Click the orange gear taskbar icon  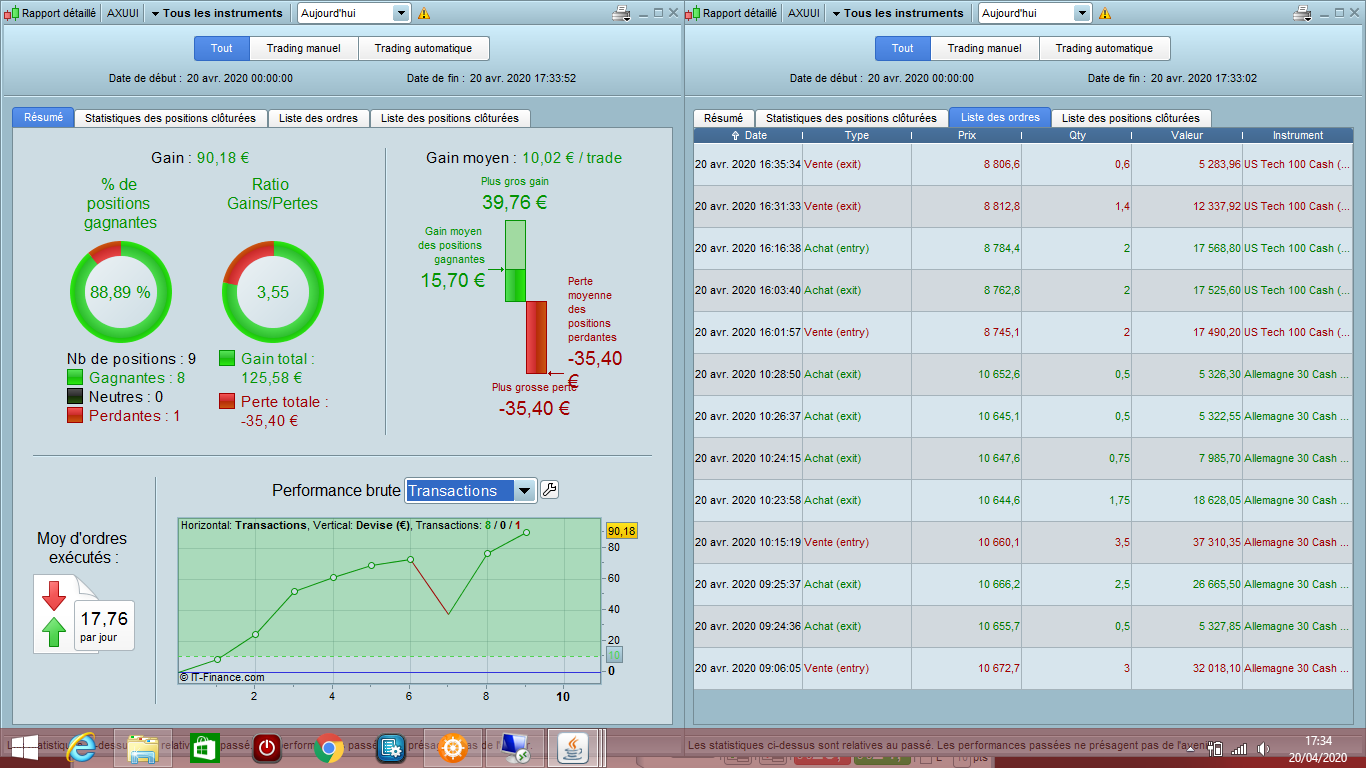453,748
